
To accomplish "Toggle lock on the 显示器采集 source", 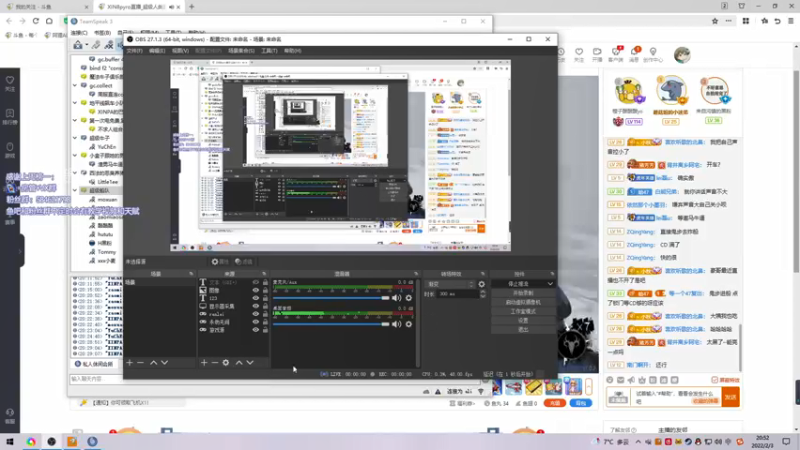I will tap(265, 306).
